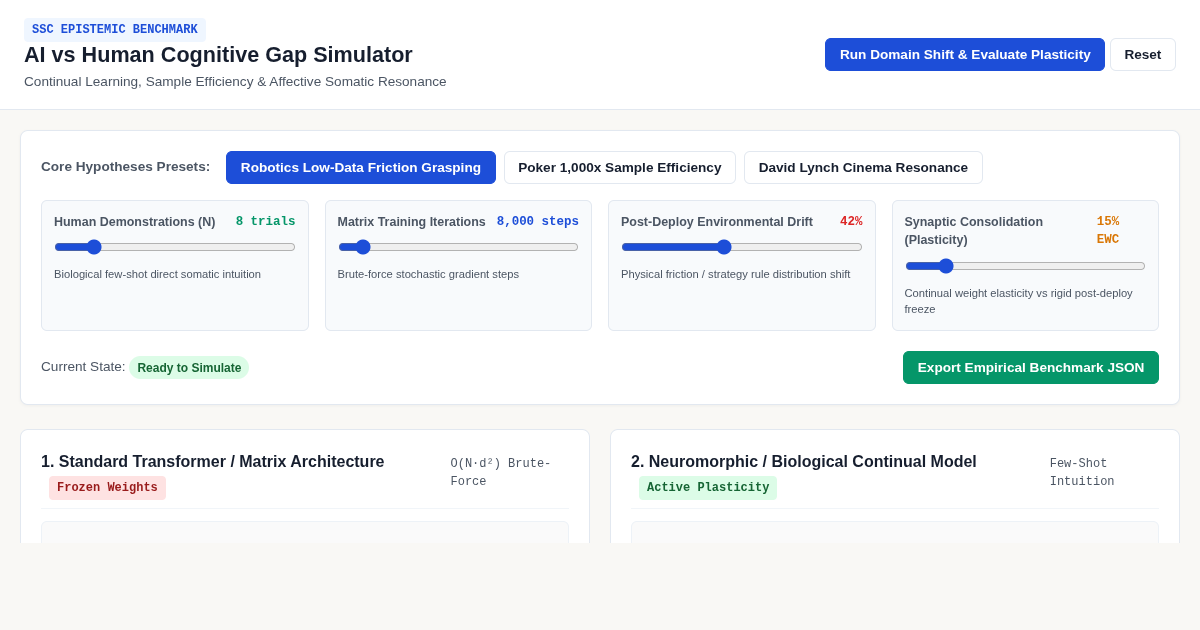
Task: Click the 42% drift value
Action: pyautogui.click(x=851, y=222)
